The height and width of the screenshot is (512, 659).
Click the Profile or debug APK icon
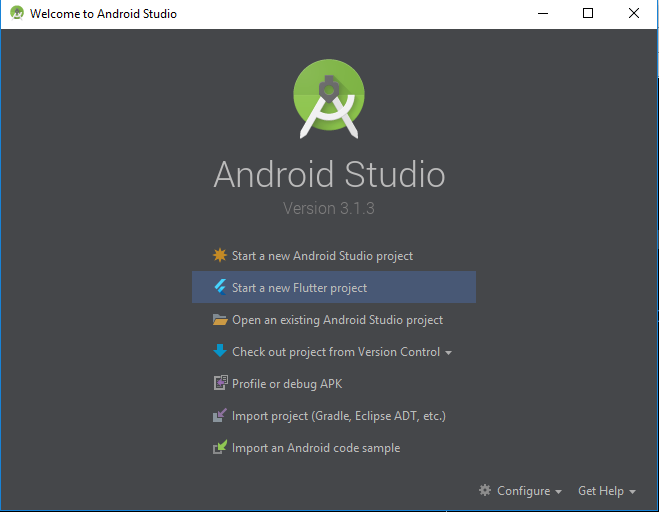point(220,383)
